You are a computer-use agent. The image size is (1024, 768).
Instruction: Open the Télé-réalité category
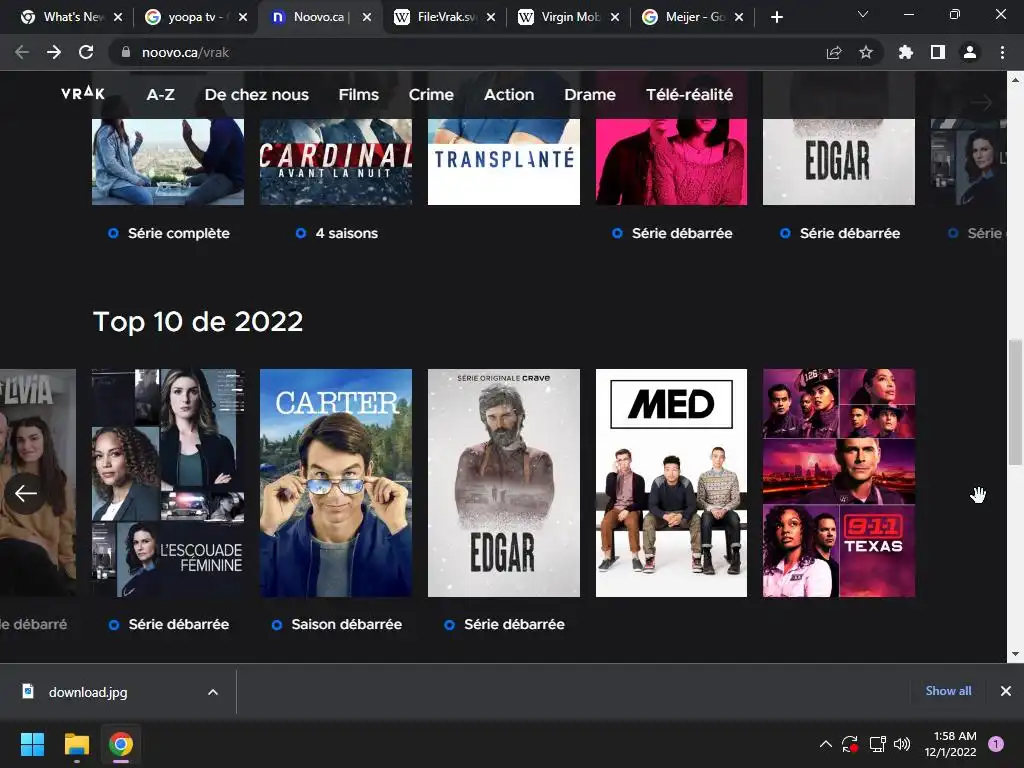689,95
